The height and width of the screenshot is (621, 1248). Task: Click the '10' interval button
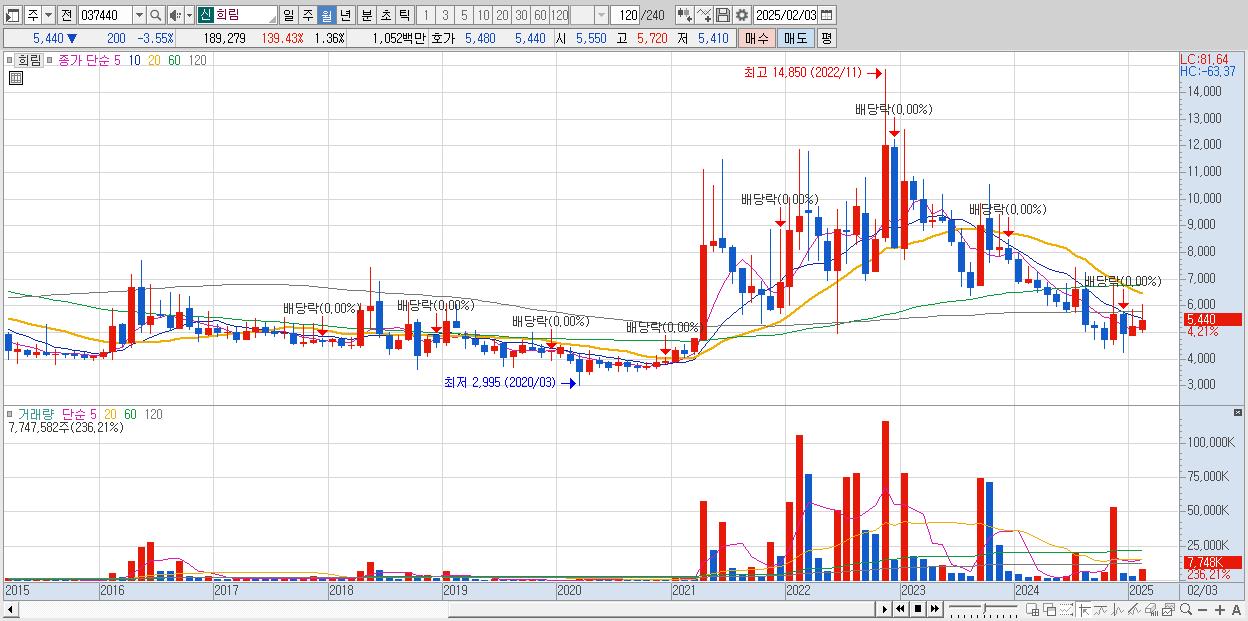click(483, 15)
